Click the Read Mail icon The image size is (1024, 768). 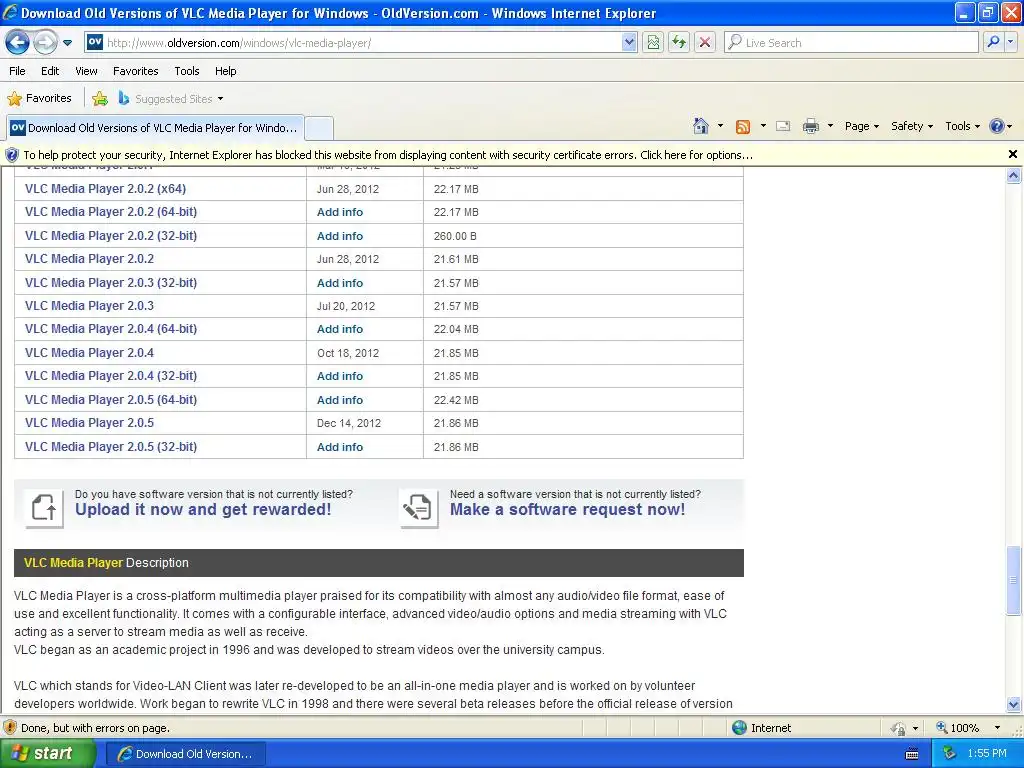point(783,126)
